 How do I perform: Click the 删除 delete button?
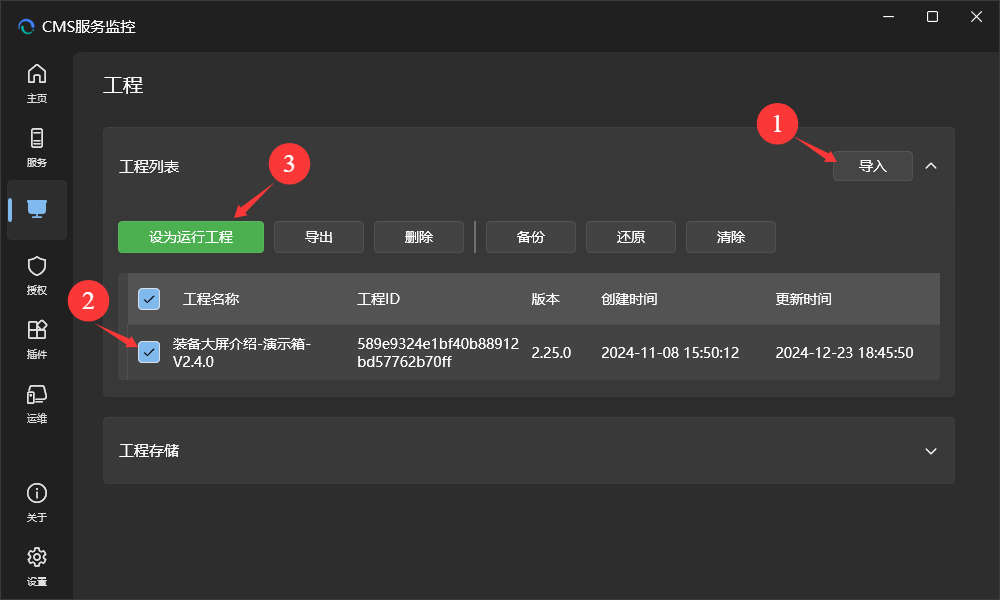point(419,237)
